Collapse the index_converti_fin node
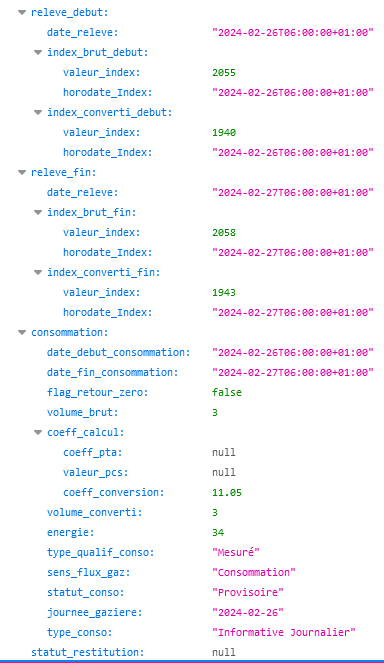The image size is (384, 663). 38,272
